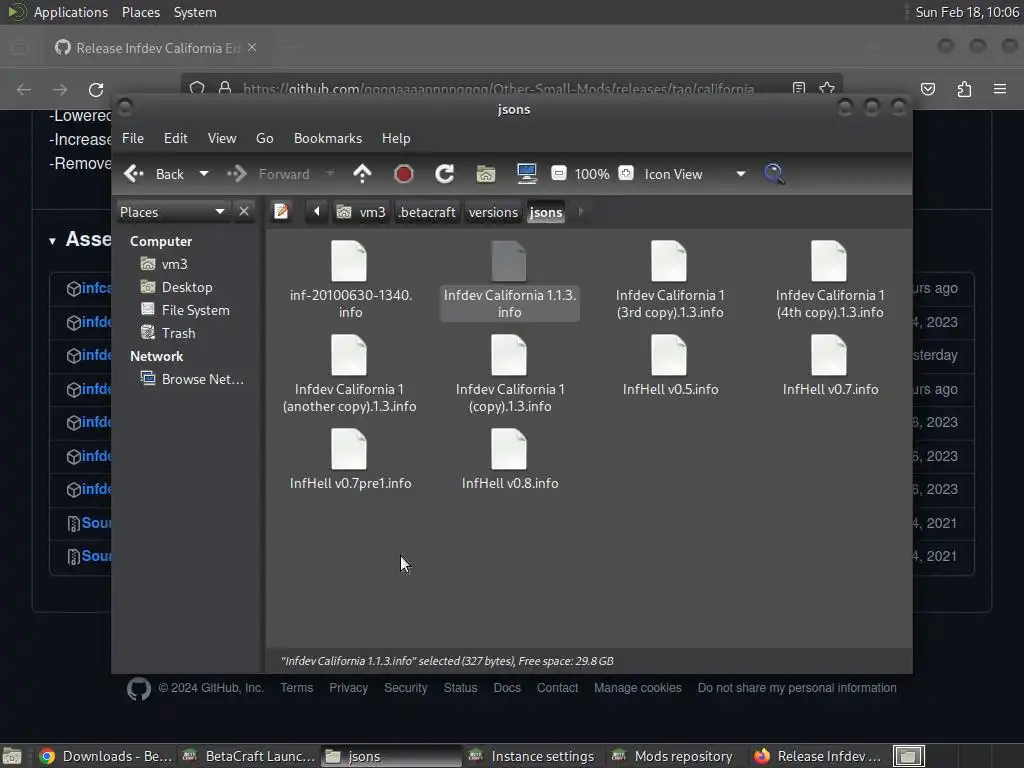Open the Icon View mode dropdown
This screenshot has height=768, width=1024.
click(695, 174)
